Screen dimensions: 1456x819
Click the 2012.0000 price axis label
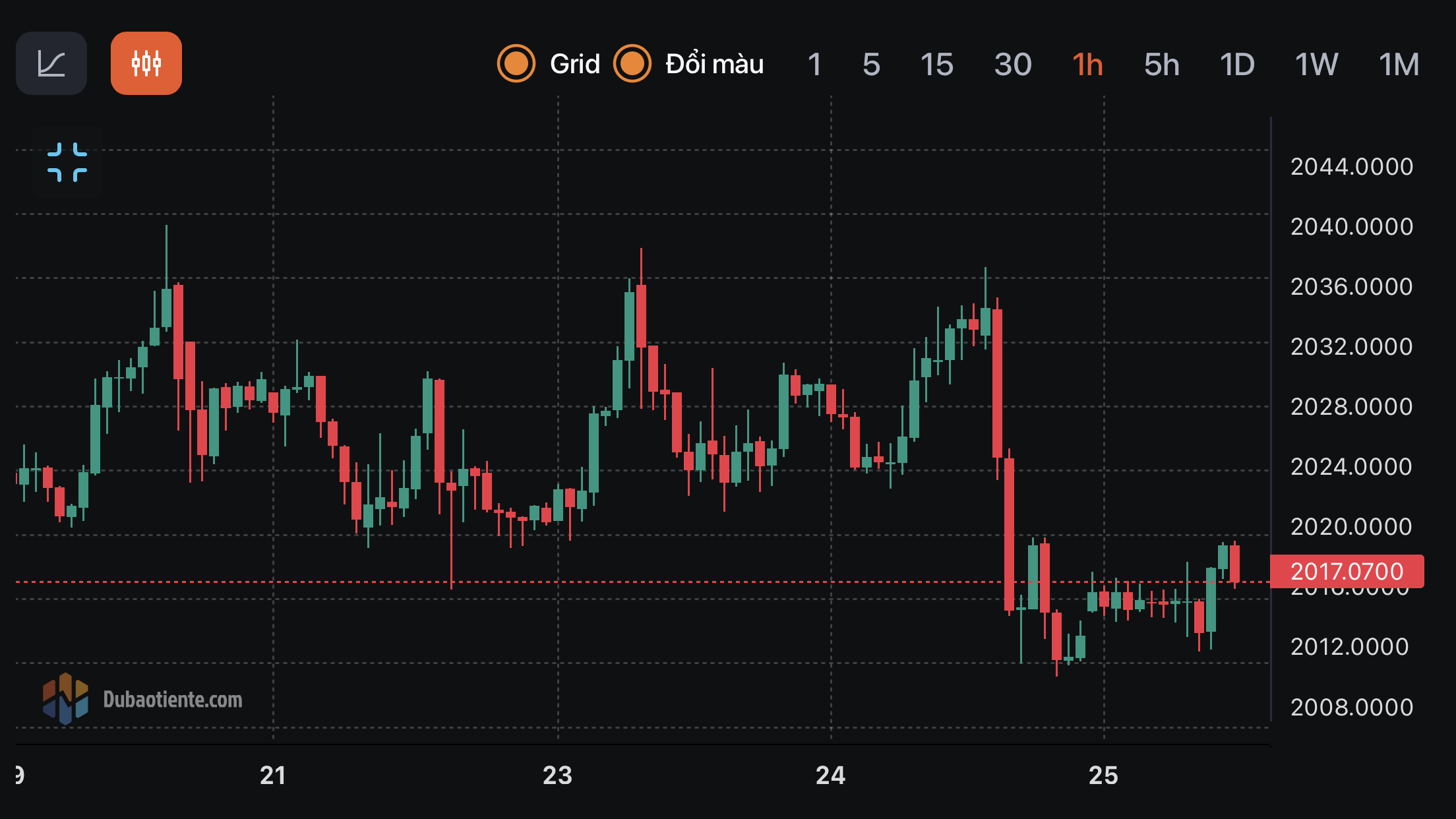click(x=1350, y=647)
